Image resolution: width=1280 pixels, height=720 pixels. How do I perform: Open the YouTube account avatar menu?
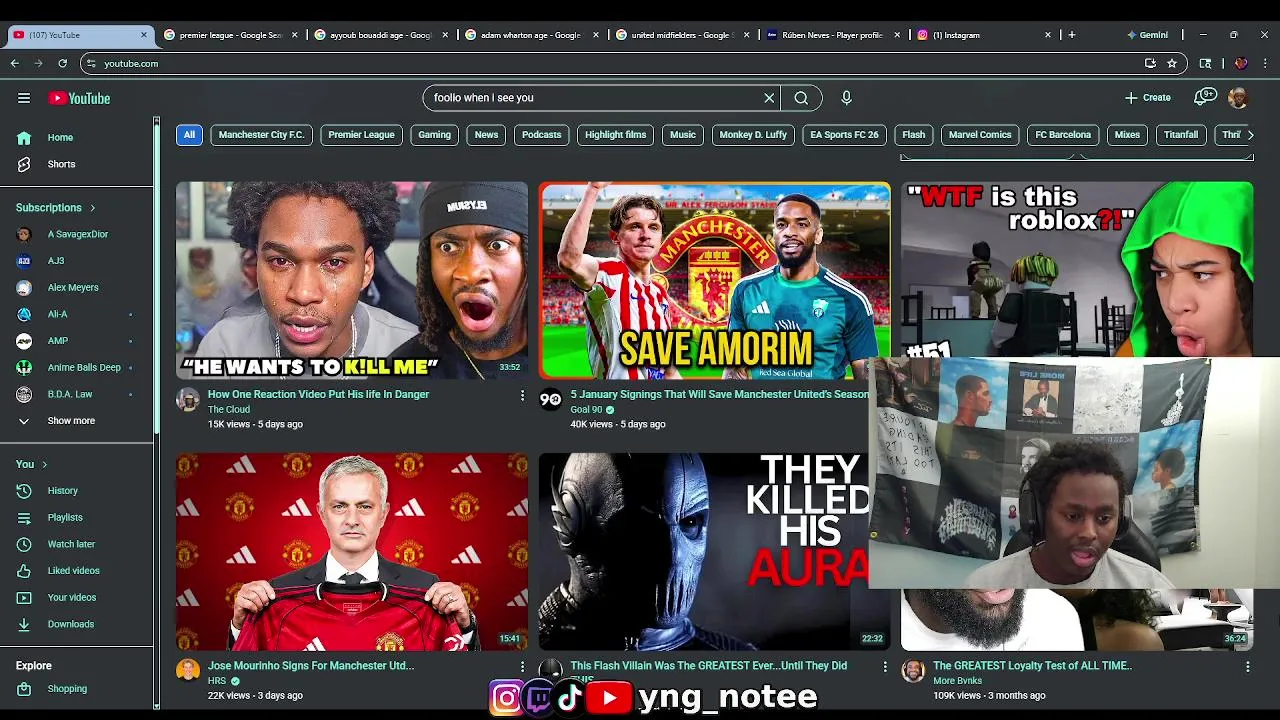pyautogui.click(x=1238, y=98)
